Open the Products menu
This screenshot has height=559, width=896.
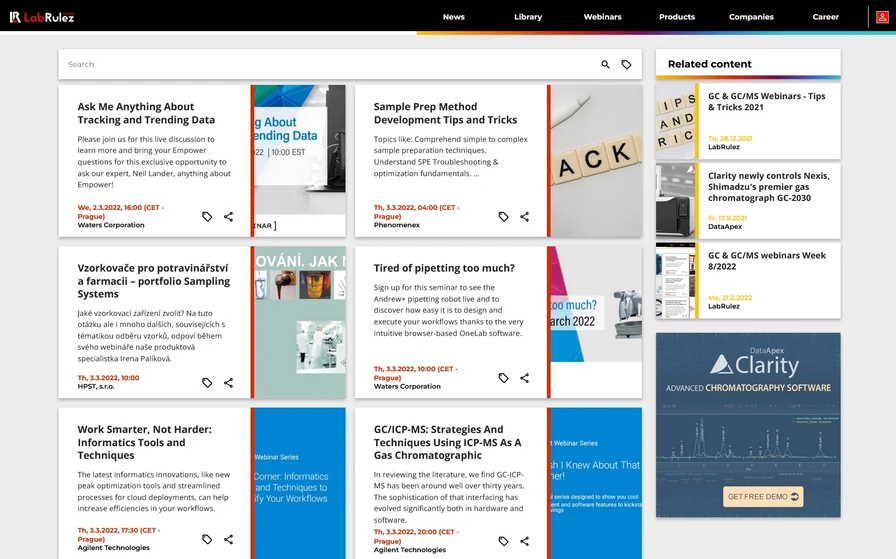[677, 17]
